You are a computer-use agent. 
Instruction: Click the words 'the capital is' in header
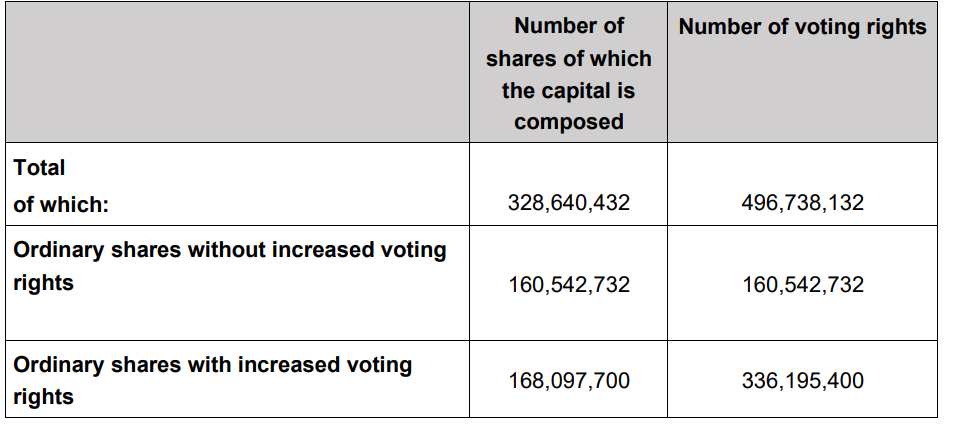[x=569, y=91]
